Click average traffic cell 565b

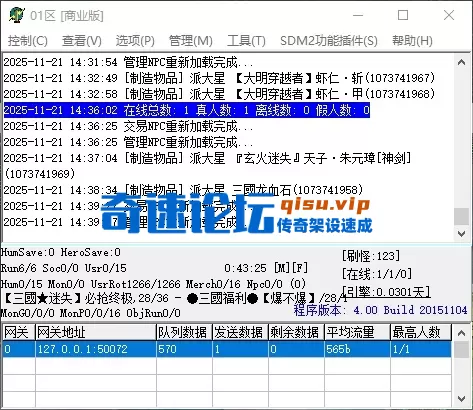click(357, 349)
